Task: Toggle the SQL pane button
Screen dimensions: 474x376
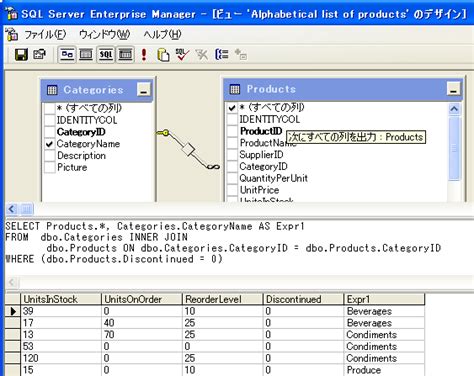Action: (106, 55)
